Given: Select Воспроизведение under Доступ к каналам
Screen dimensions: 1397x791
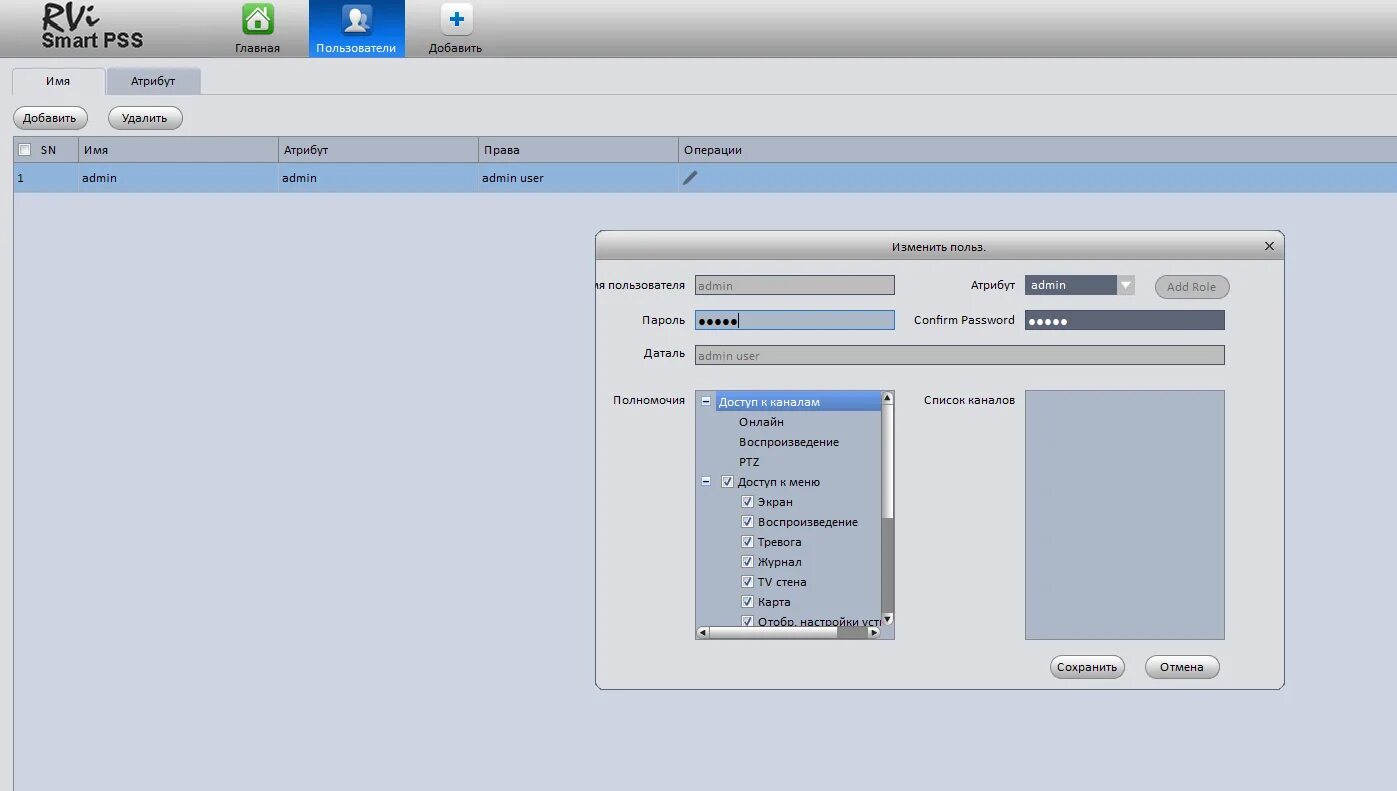Looking at the screenshot, I should tap(789, 442).
